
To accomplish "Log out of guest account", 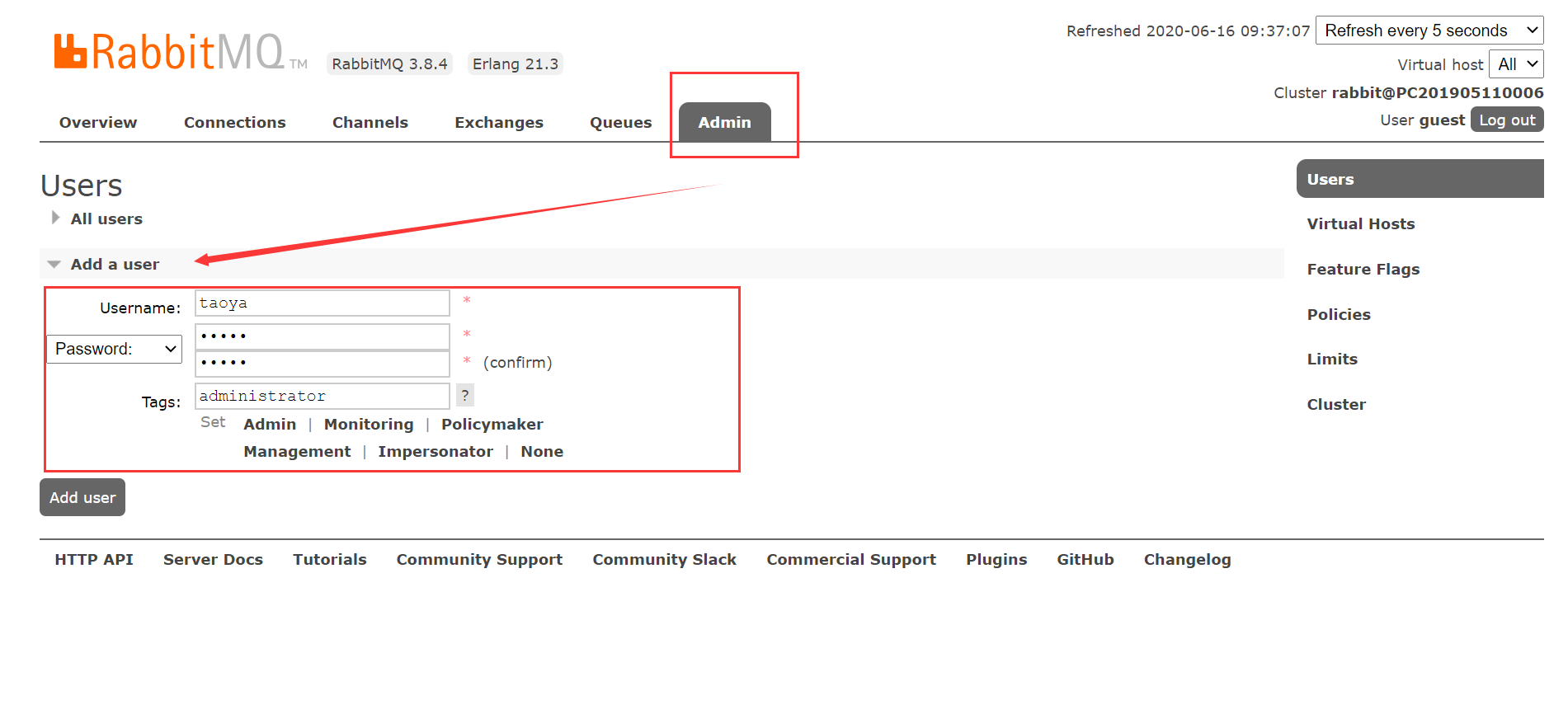I will [x=1507, y=120].
